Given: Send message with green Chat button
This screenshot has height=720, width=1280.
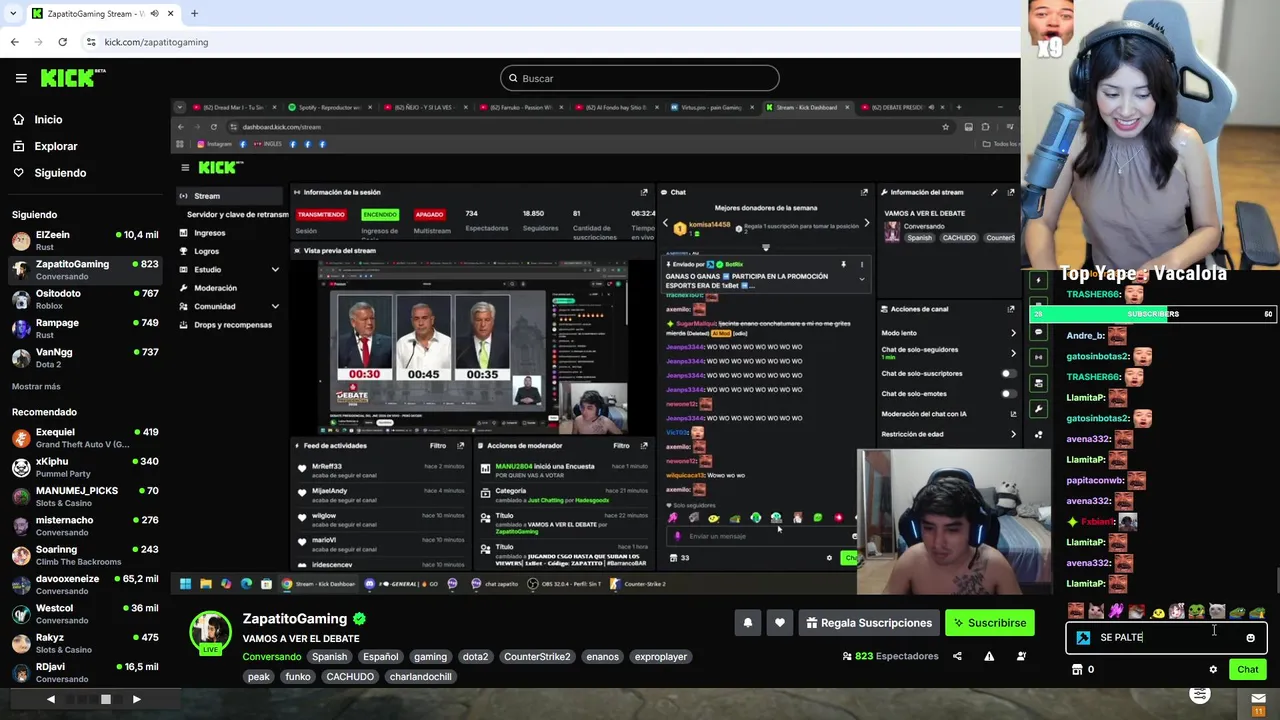Looking at the screenshot, I should click(x=1247, y=670).
